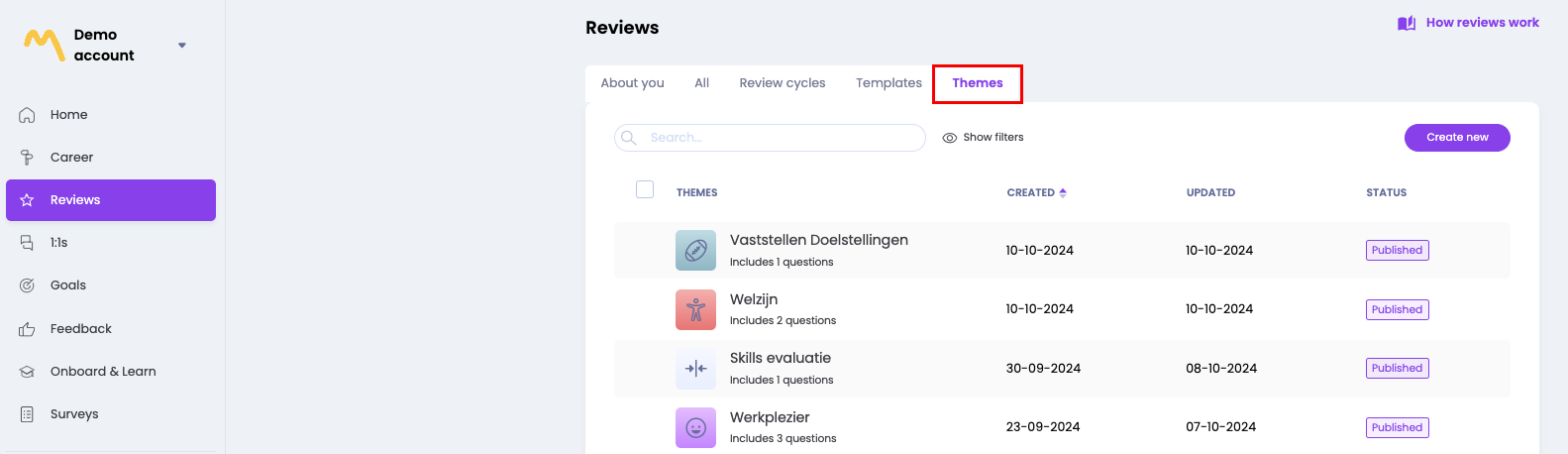This screenshot has width=1568, height=454.
Task: Expand the Demo account dropdown
Action: [181, 46]
